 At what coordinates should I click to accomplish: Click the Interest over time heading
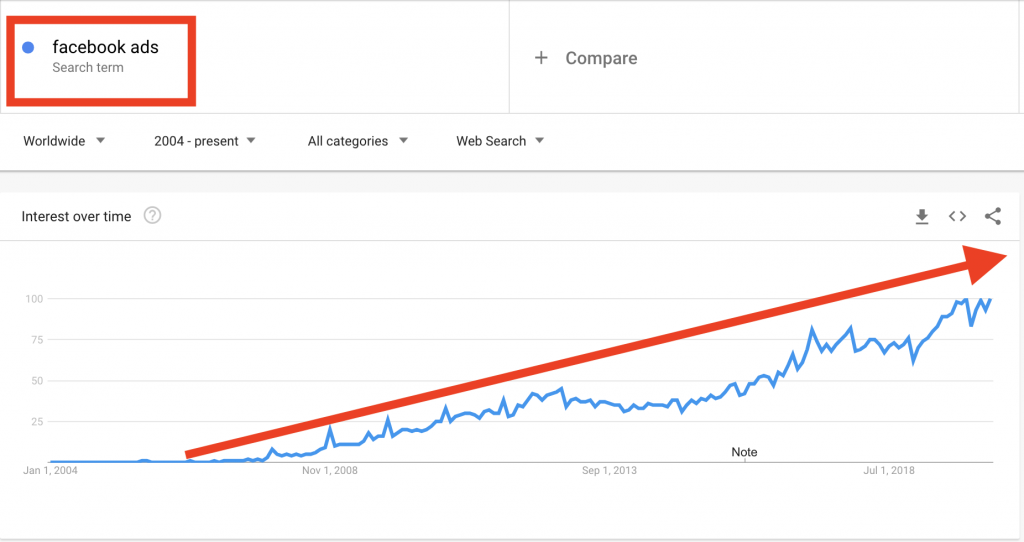pyautogui.click(x=76, y=217)
